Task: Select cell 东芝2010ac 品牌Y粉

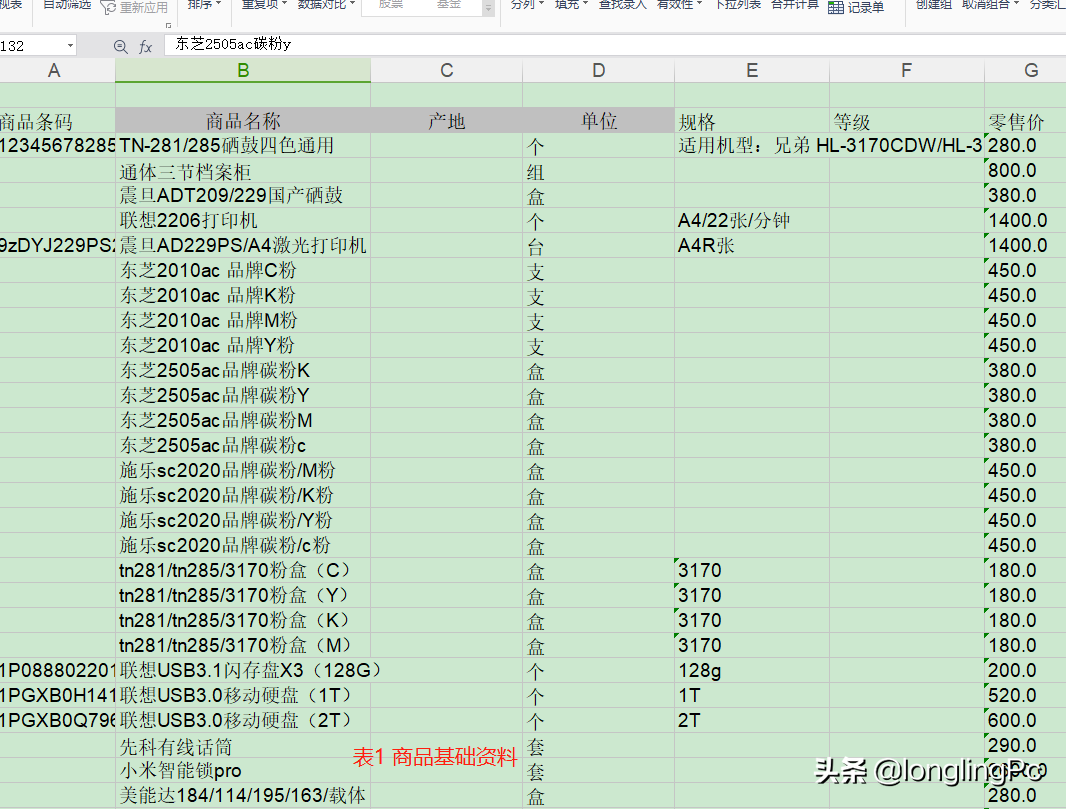Action: coord(243,345)
